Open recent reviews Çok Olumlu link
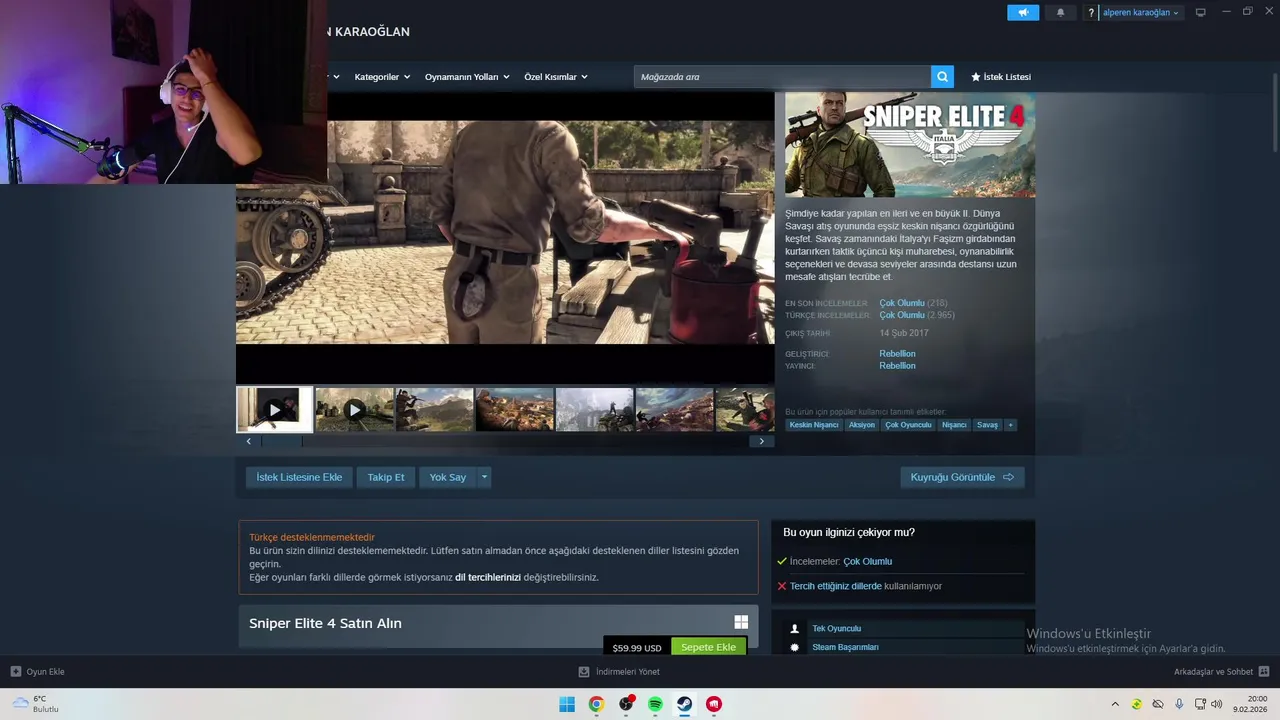 [x=902, y=303]
